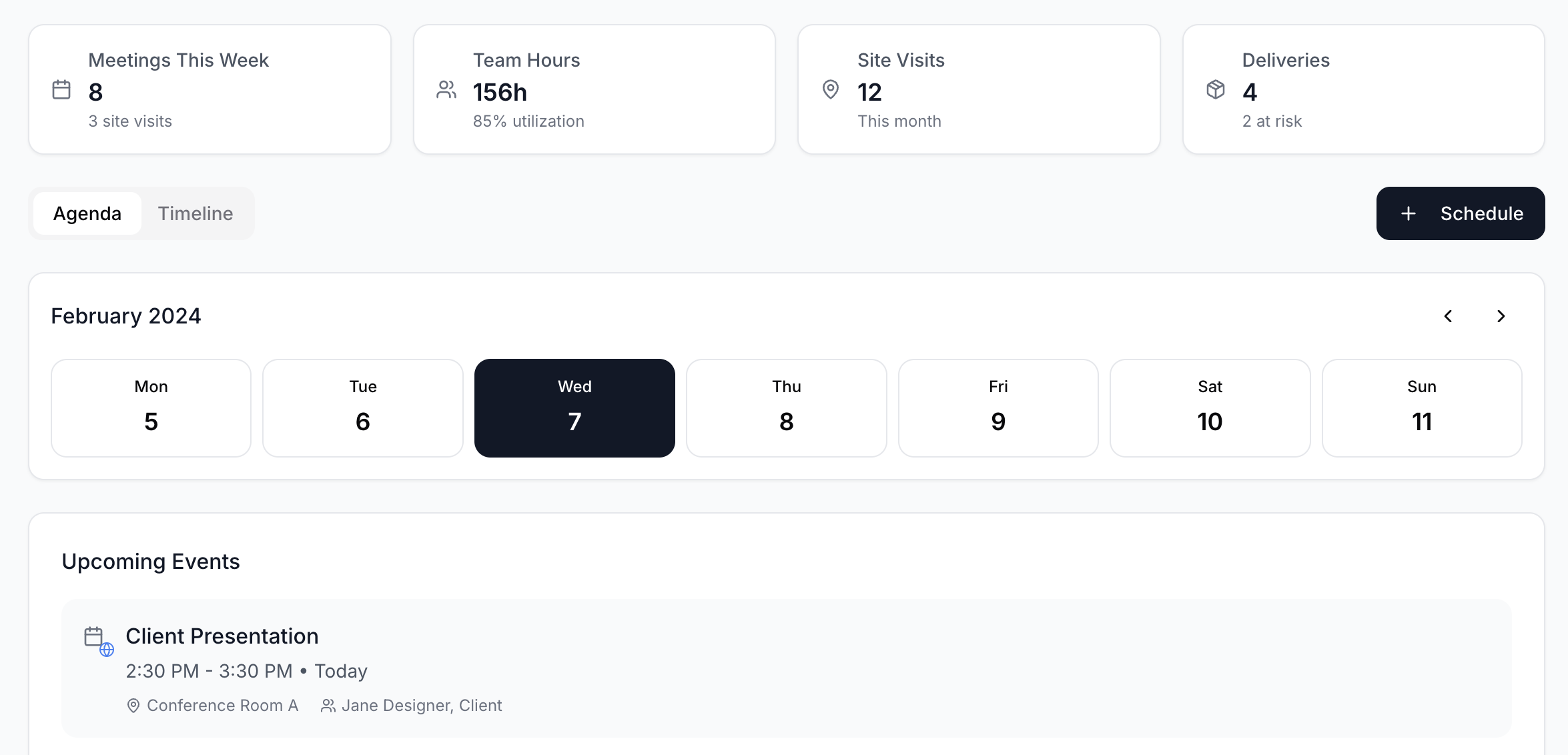
Task: Click the plus icon on the Schedule button
Action: [x=1408, y=213]
